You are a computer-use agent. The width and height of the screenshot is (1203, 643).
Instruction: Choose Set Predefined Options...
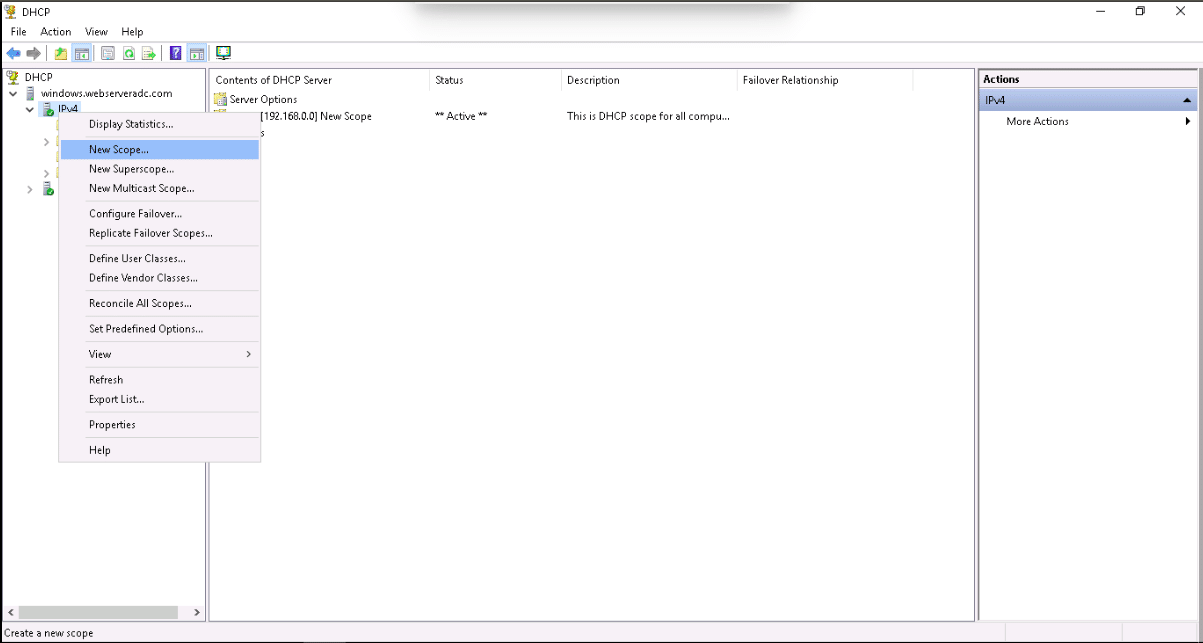[160, 328]
